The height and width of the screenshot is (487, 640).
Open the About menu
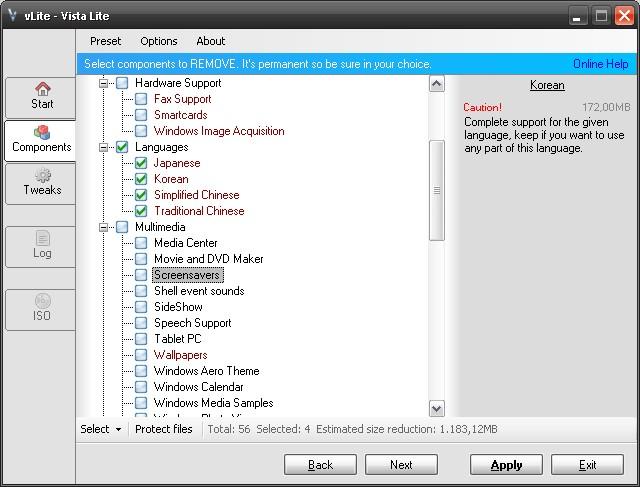(211, 41)
